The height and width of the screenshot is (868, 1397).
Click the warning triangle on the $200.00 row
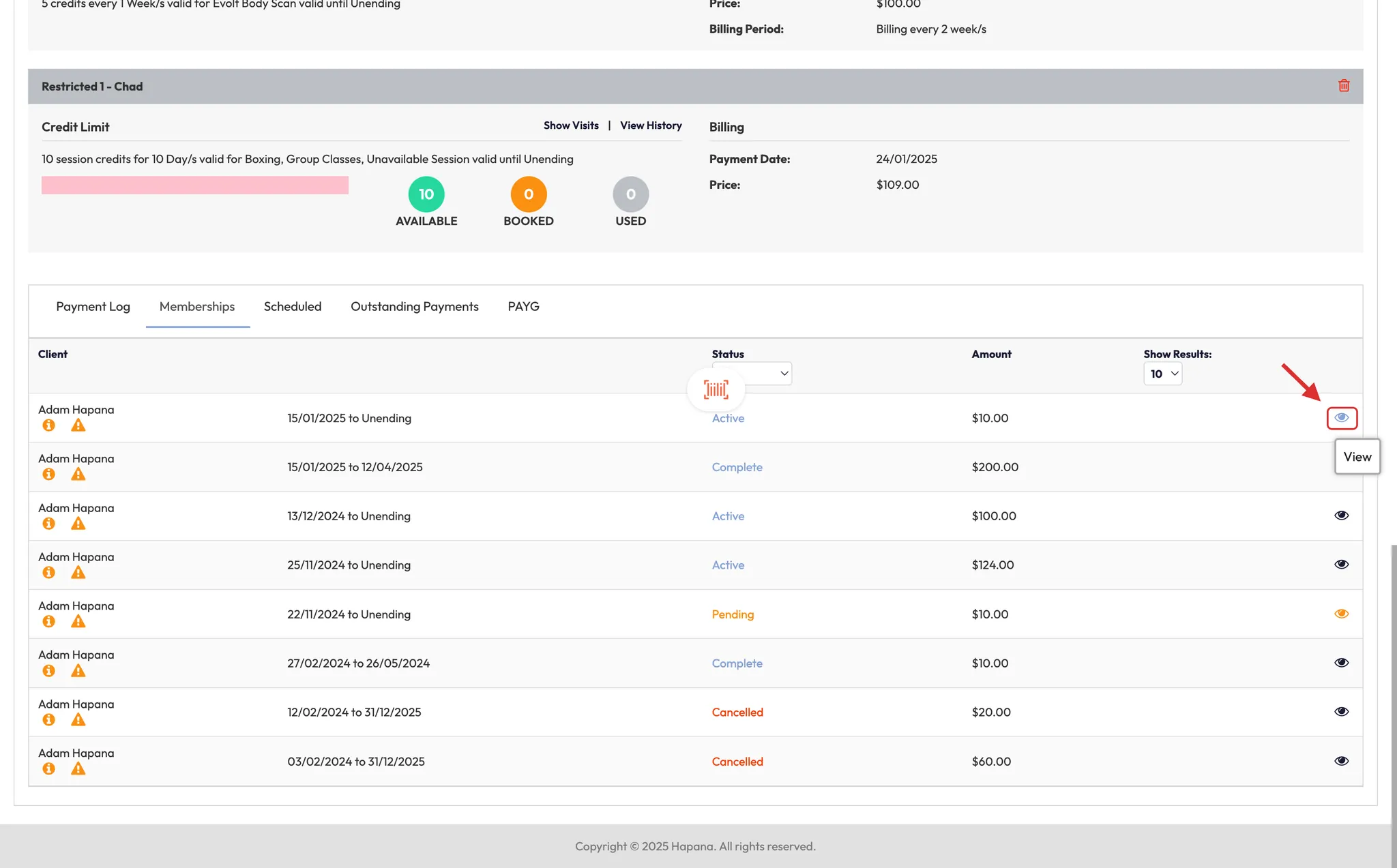(78, 475)
